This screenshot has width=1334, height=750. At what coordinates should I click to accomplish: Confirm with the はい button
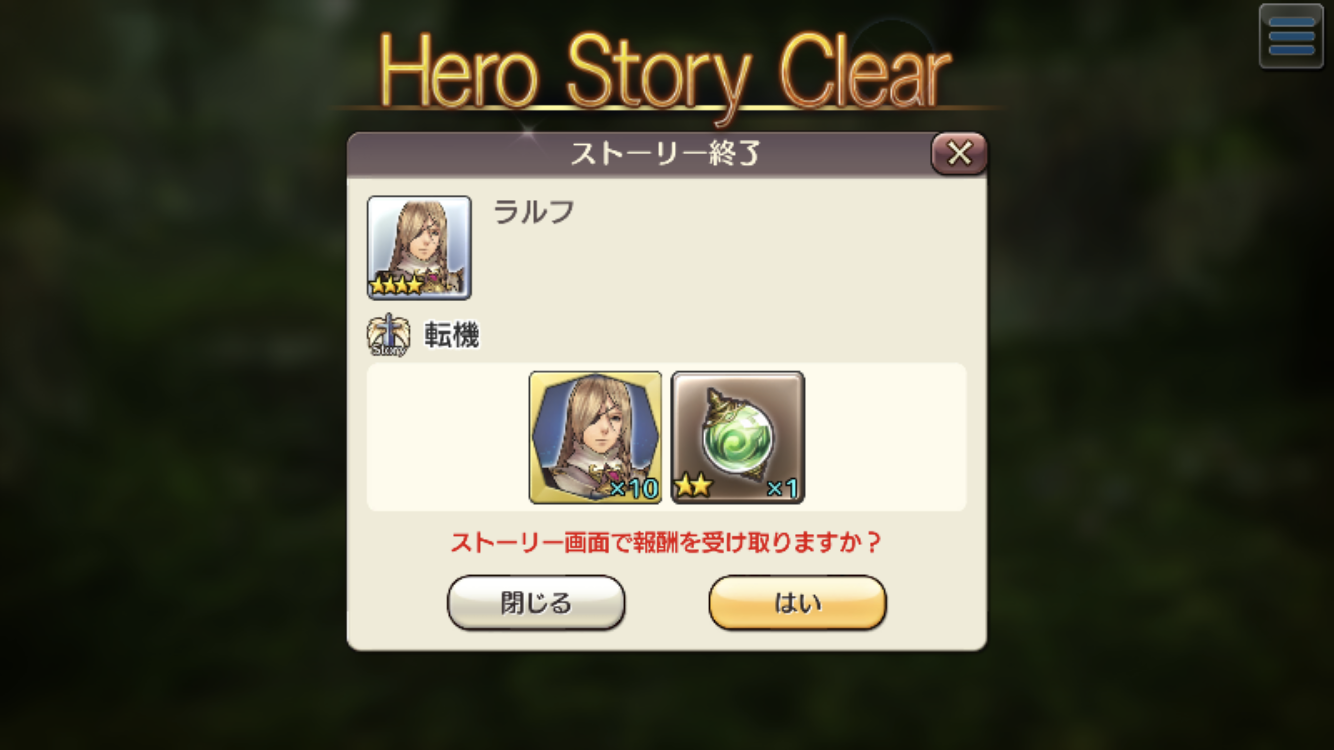797,603
